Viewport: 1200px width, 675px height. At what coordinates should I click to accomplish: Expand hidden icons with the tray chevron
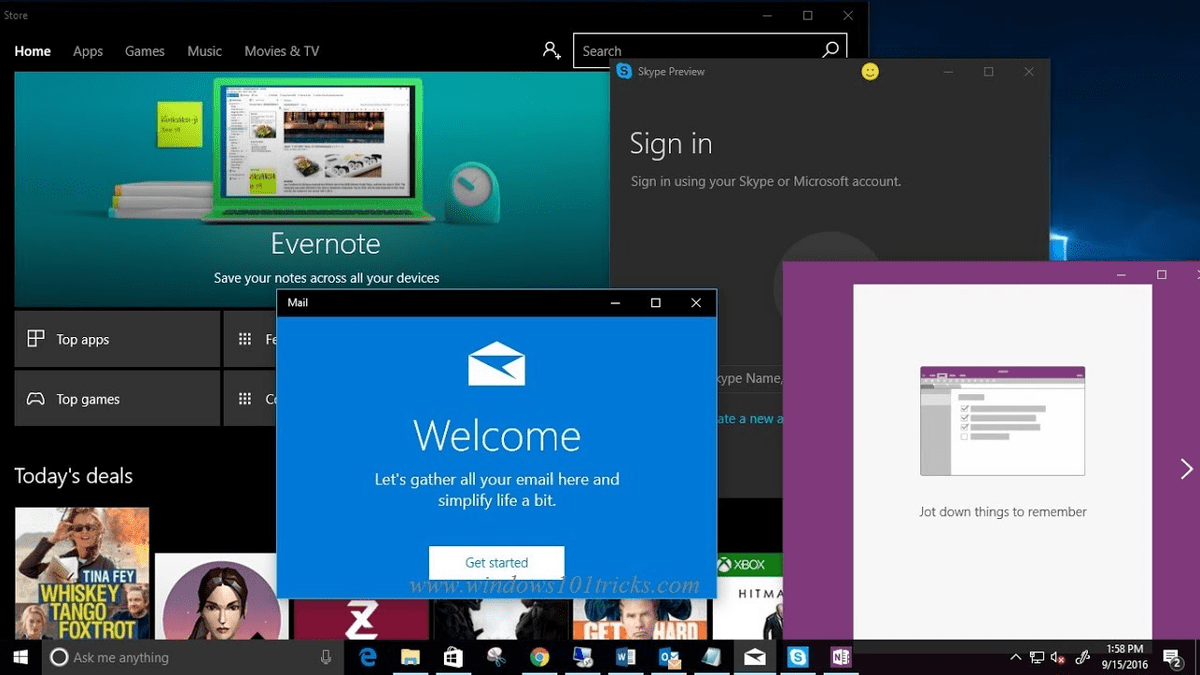[x=1016, y=657]
